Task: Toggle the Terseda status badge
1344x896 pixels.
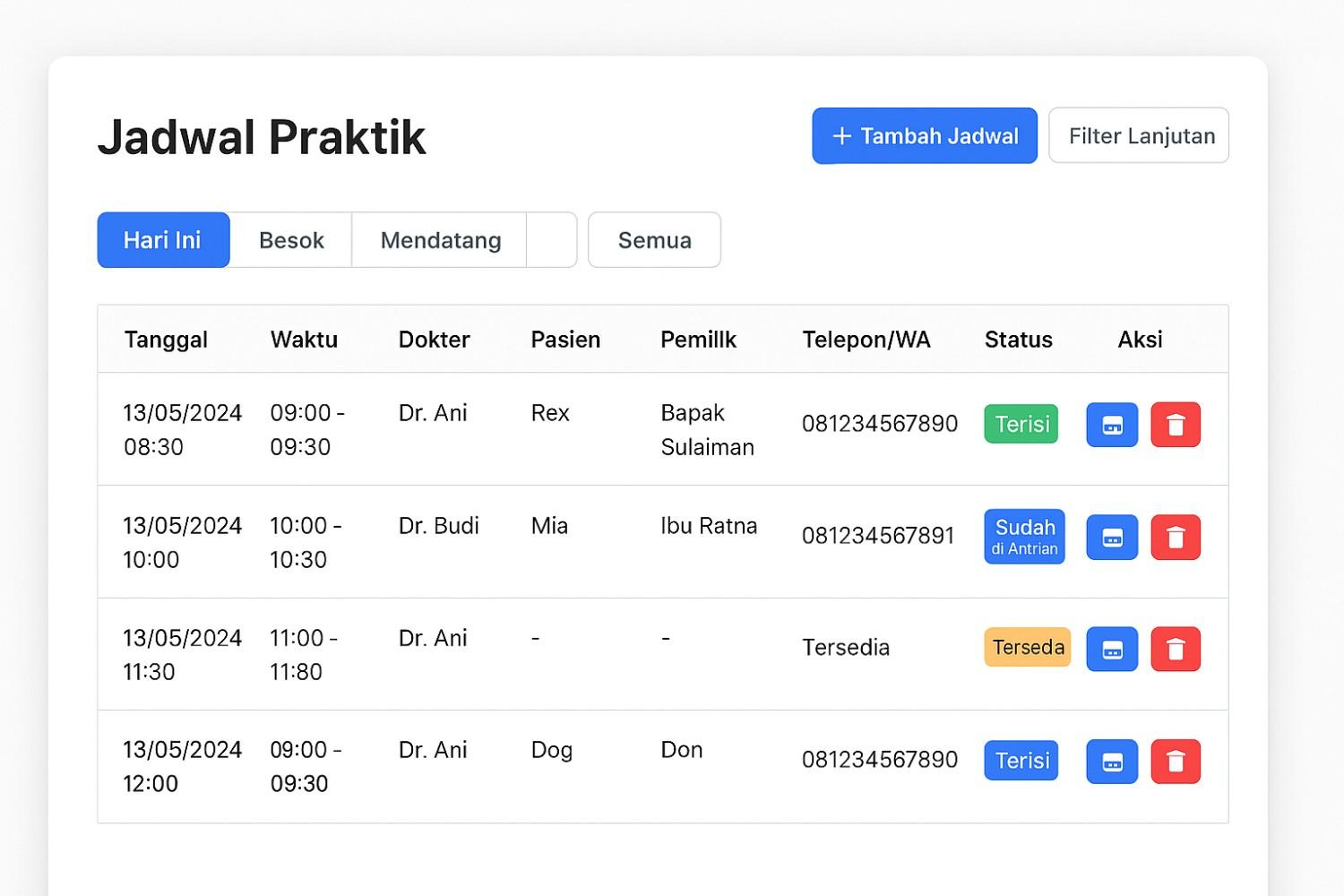Action: pyautogui.click(x=1027, y=647)
